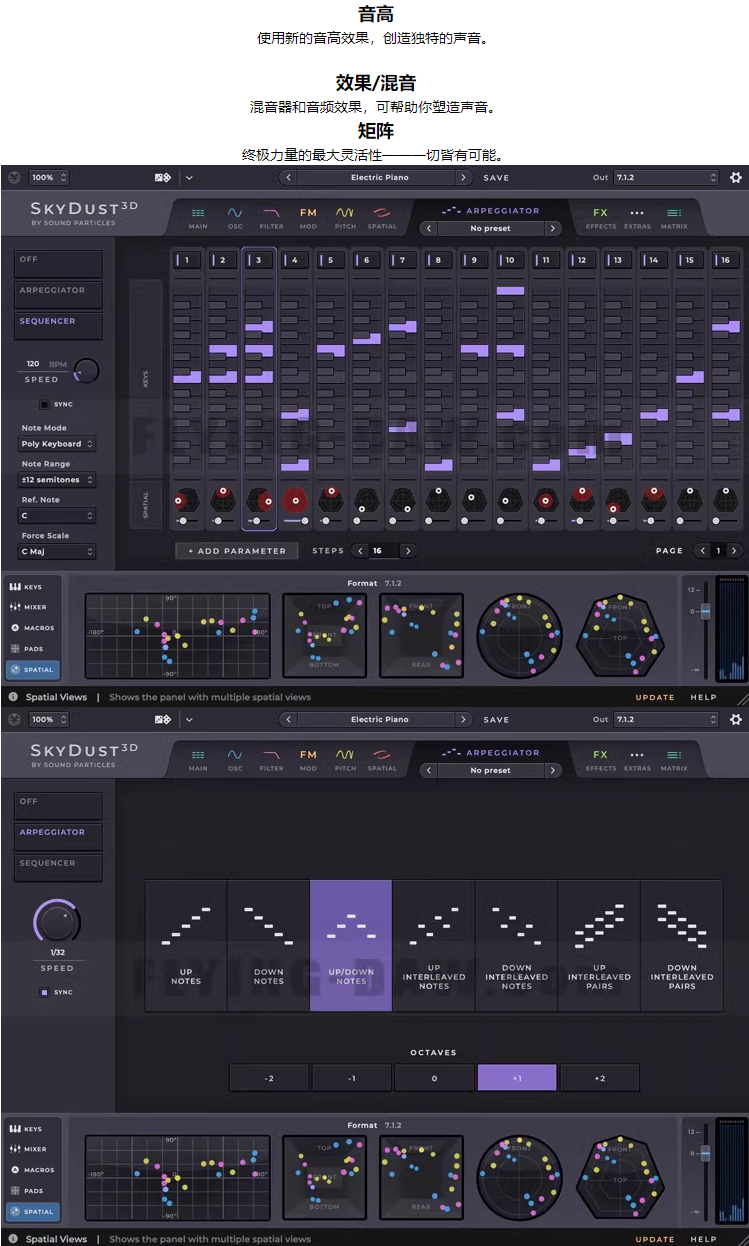Adjust the 1/32 speed knob in lower window
The width and height of the screenshot is (749, 1246).
coord(57,921)
